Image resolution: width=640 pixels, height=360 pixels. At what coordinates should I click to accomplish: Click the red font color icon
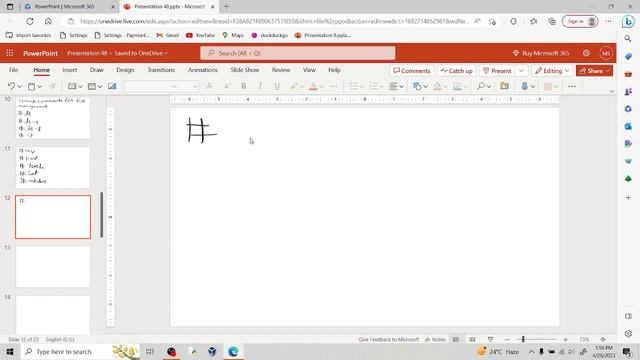(x=313, y=86)
